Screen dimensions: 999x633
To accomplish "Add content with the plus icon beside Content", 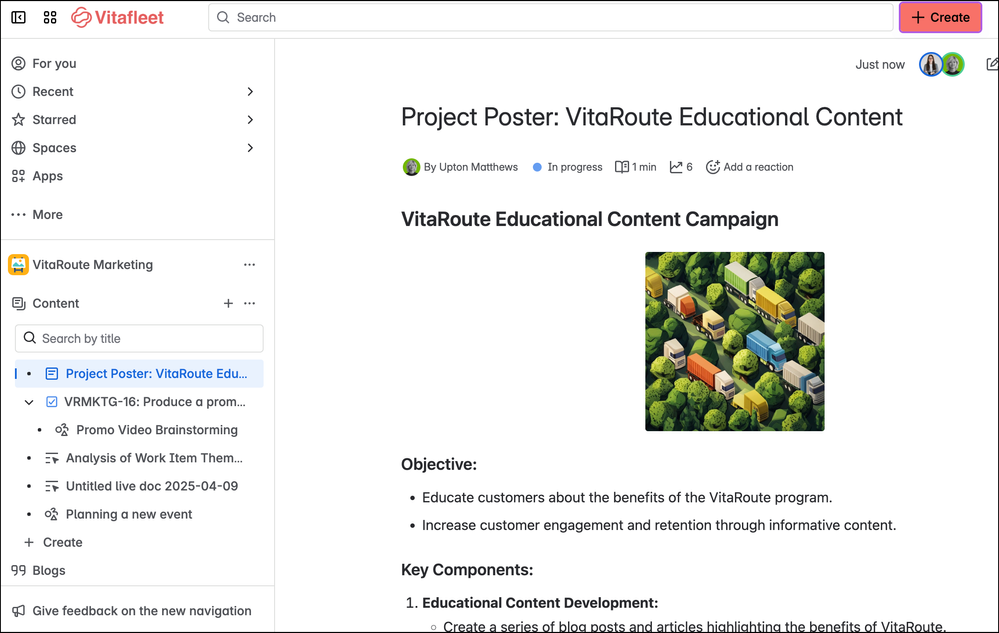I will coord(228,304).
